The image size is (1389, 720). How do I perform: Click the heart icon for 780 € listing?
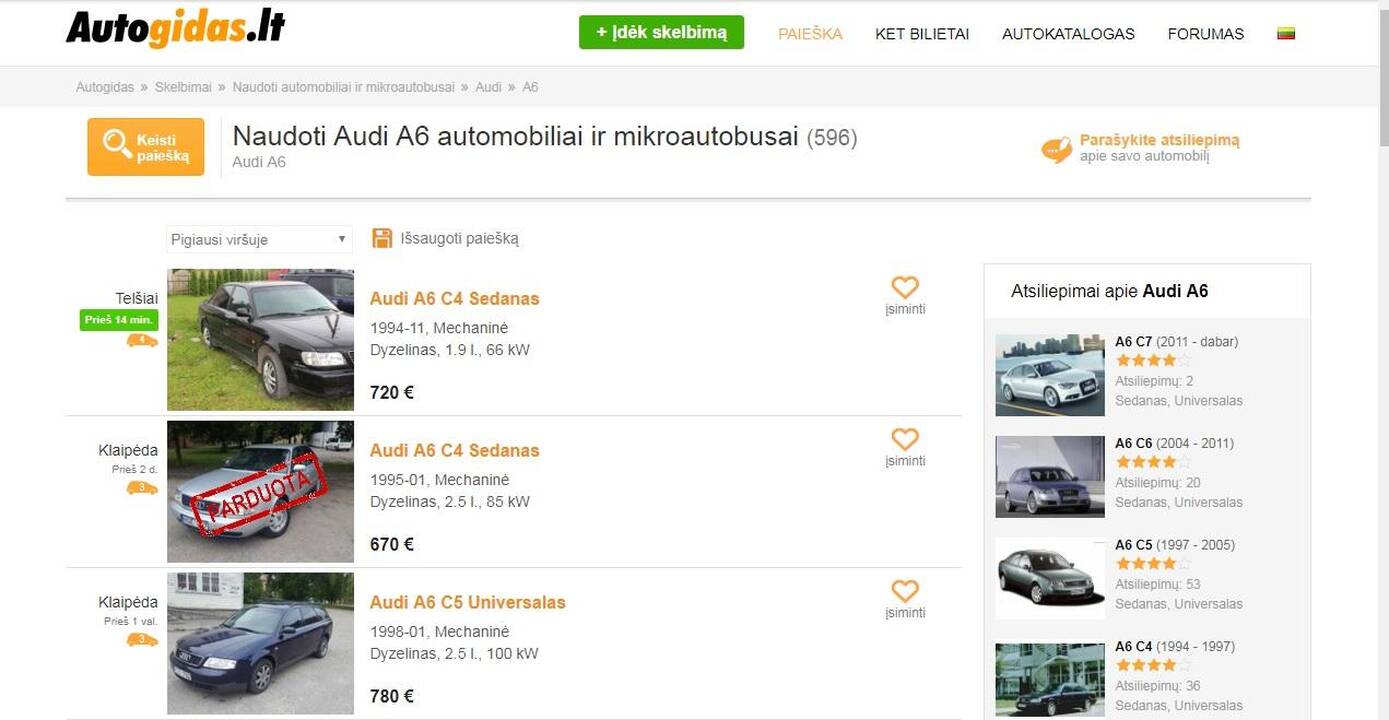(905, 591)
